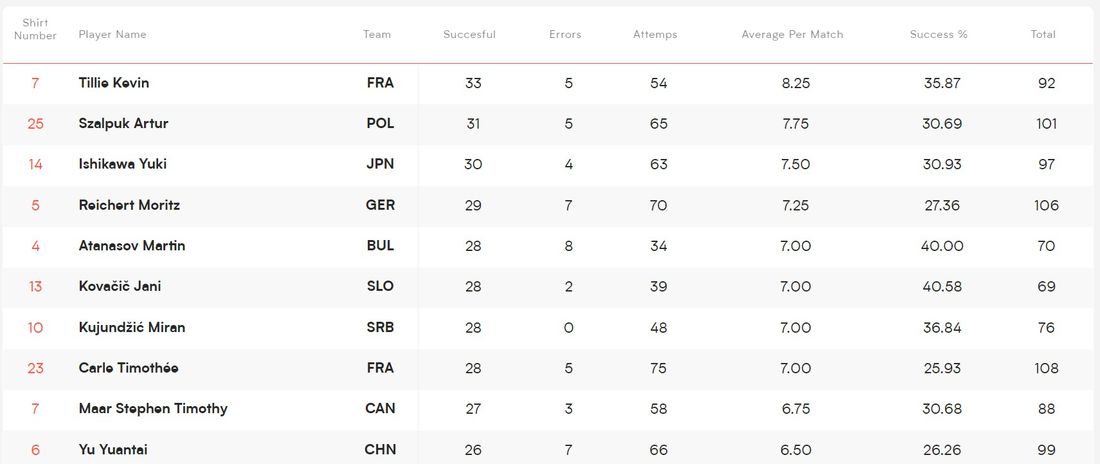The width and height of the screenshot is (1100, 464).
Task: Click on Reichert Moritz's name
Action: click(129, 205)
